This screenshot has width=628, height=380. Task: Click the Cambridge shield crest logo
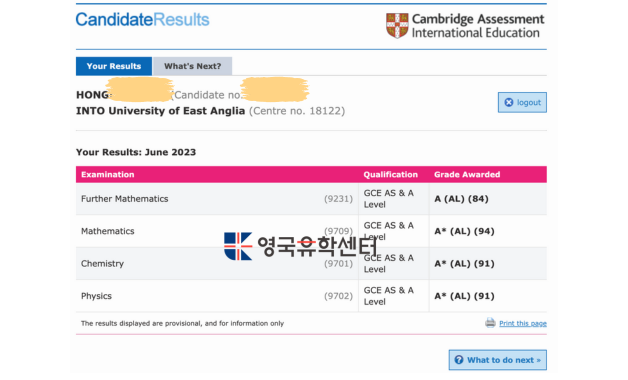[x=397, y=26]
